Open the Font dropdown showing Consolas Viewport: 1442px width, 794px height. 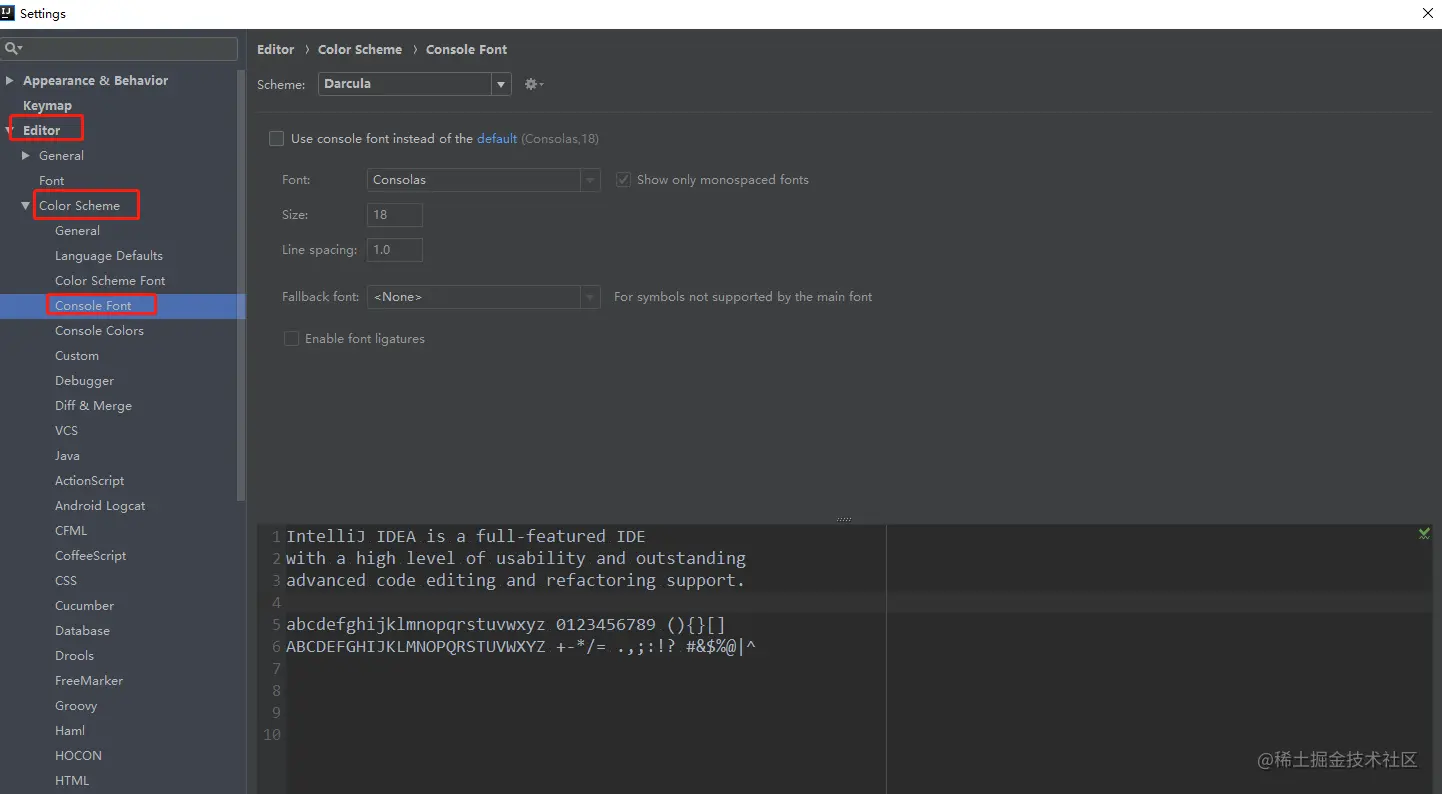[484, 180]
